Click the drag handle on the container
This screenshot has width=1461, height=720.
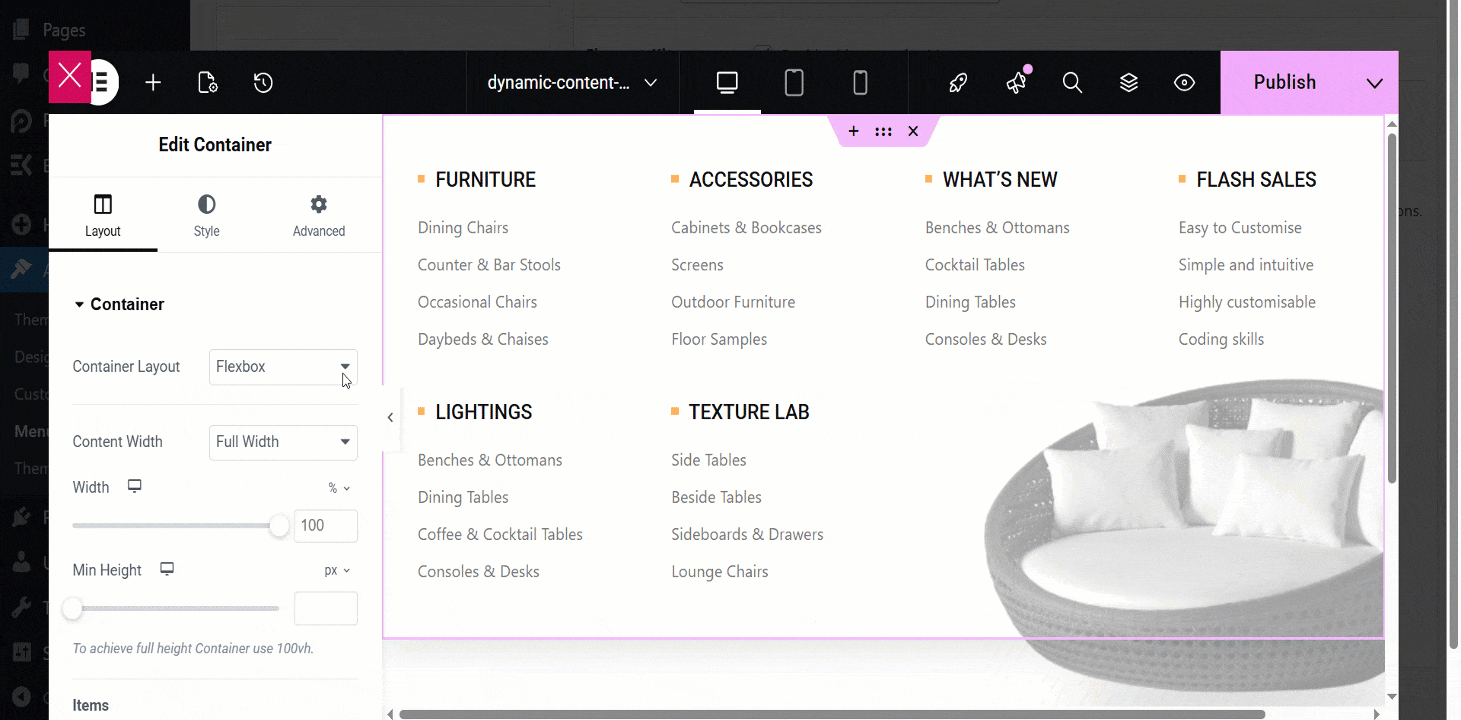click(883, 131)
